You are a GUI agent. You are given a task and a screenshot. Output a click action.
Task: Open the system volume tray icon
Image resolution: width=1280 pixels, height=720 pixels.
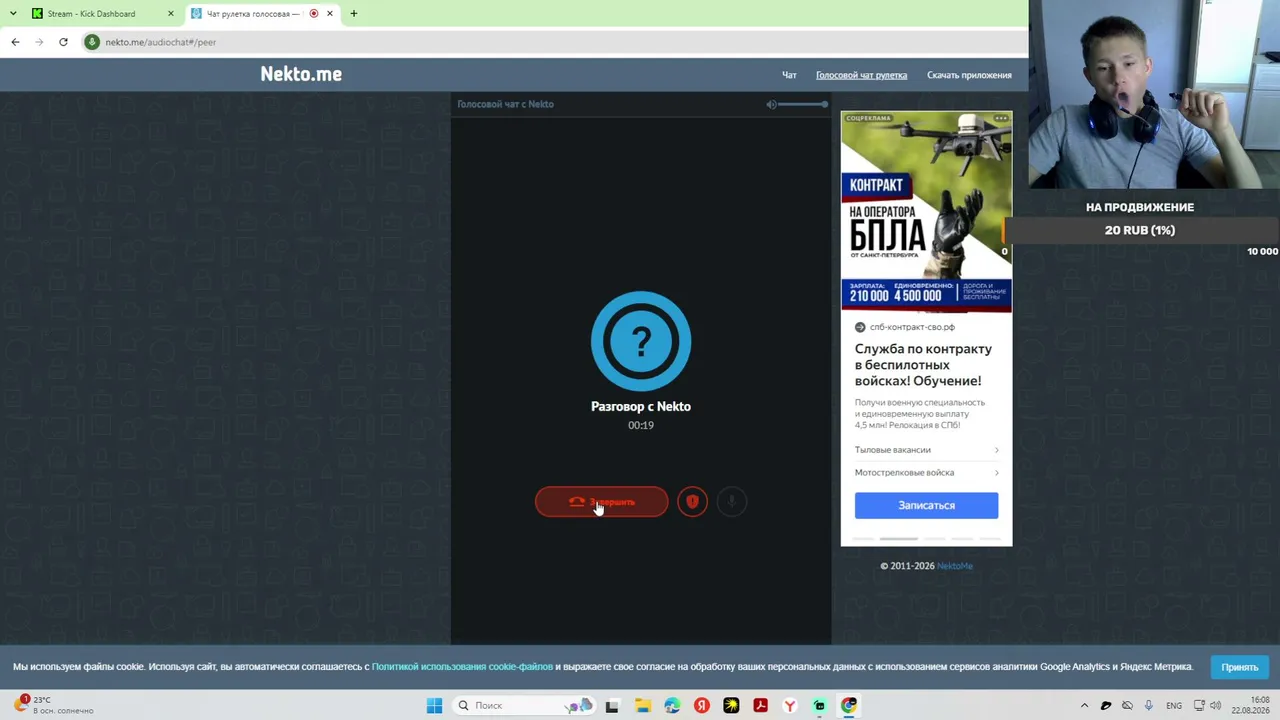pos(1216,706)
